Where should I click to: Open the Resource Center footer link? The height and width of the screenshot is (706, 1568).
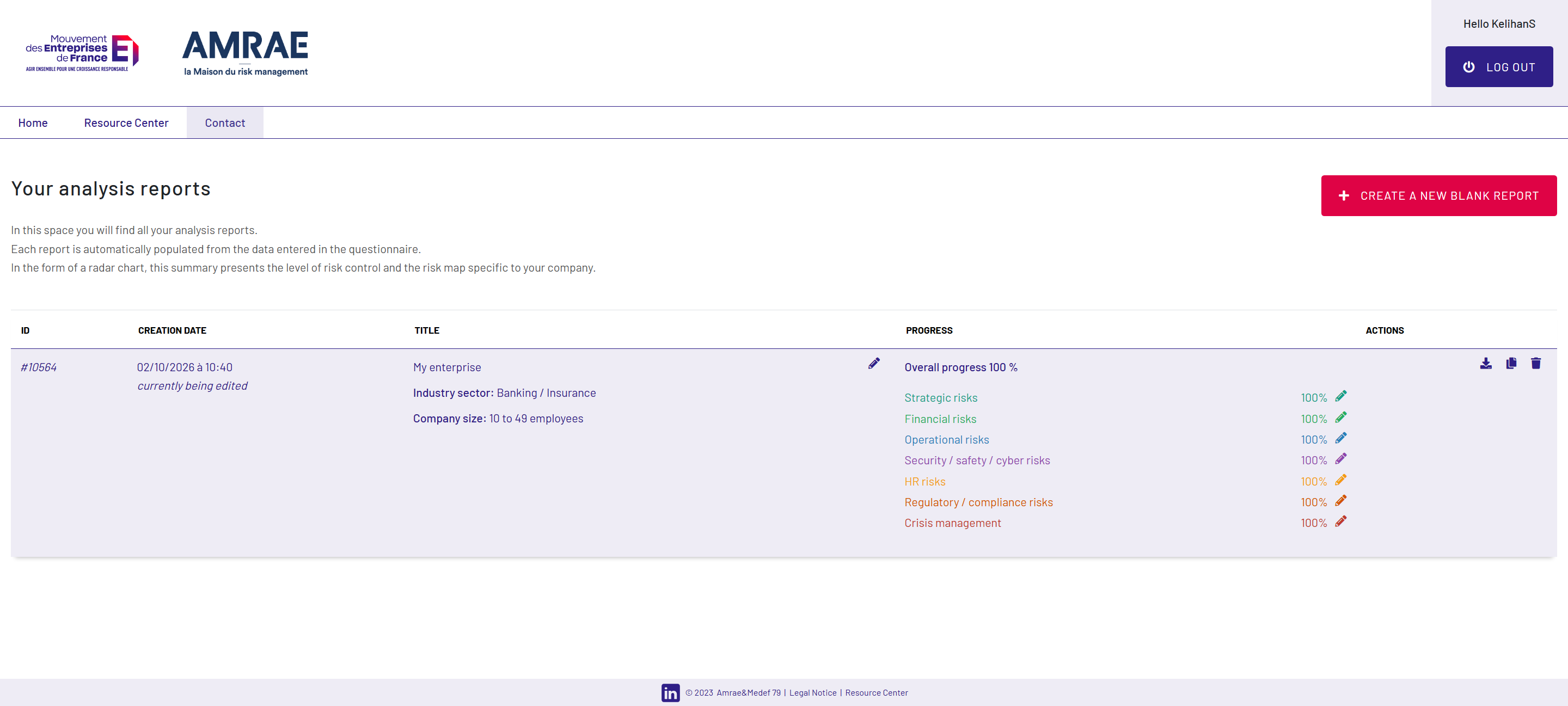876,692
